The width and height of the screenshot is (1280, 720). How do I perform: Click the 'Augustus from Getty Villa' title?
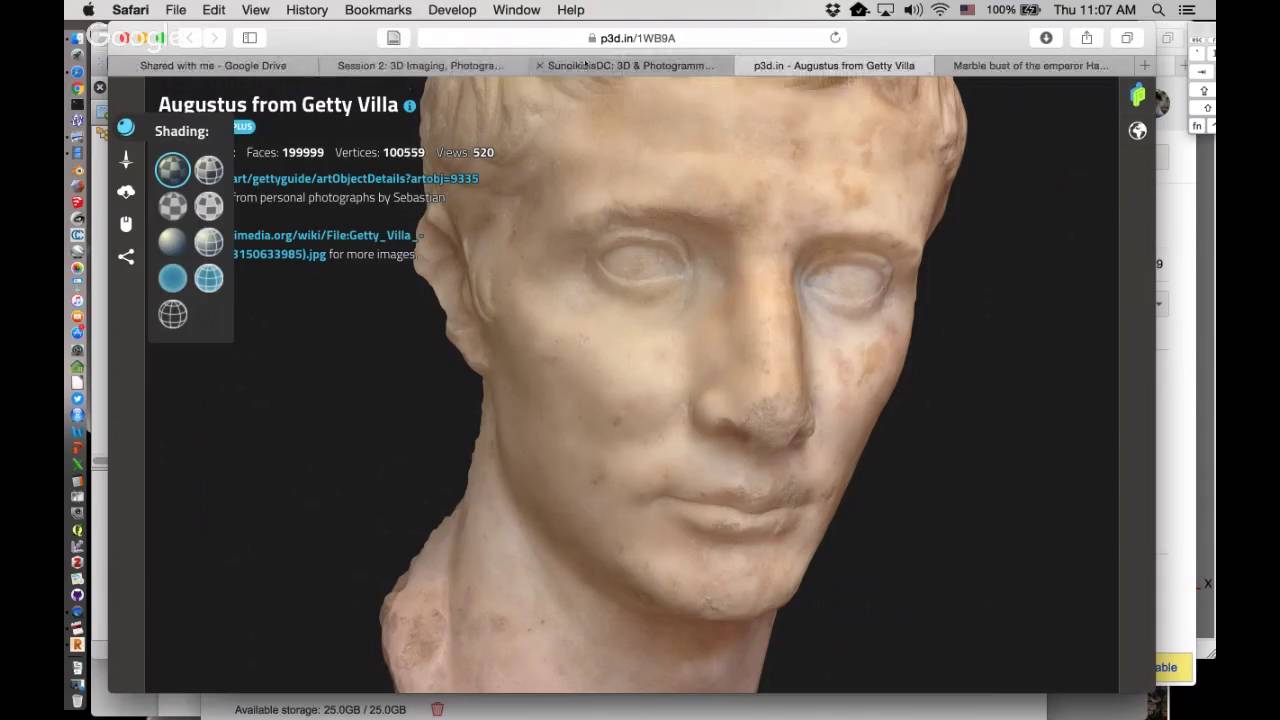(x=278, y=105)
